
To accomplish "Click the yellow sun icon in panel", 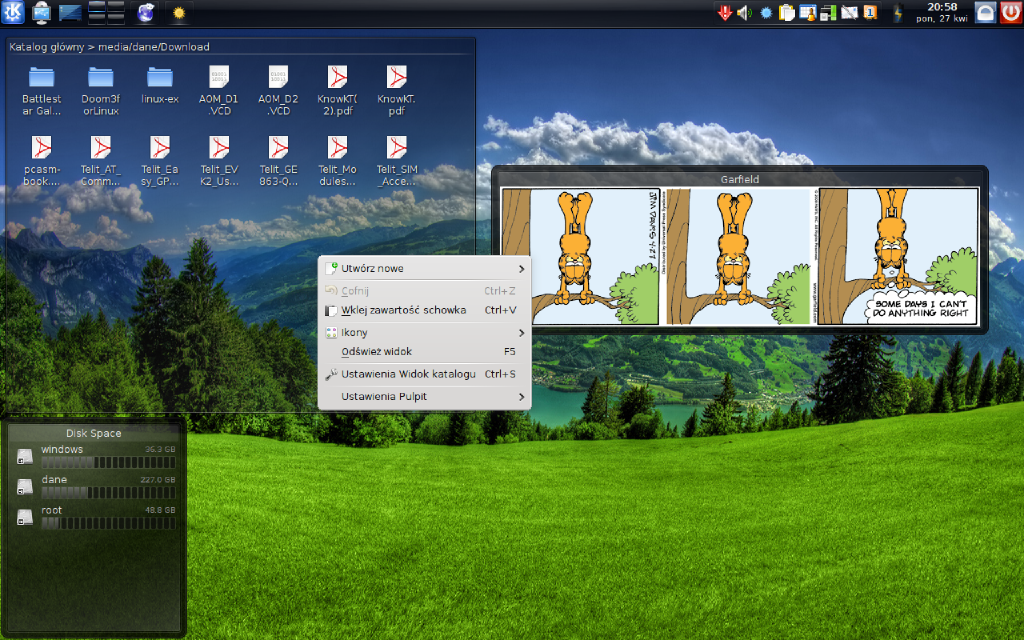I will pyautogui.click(x=178, y=13).
